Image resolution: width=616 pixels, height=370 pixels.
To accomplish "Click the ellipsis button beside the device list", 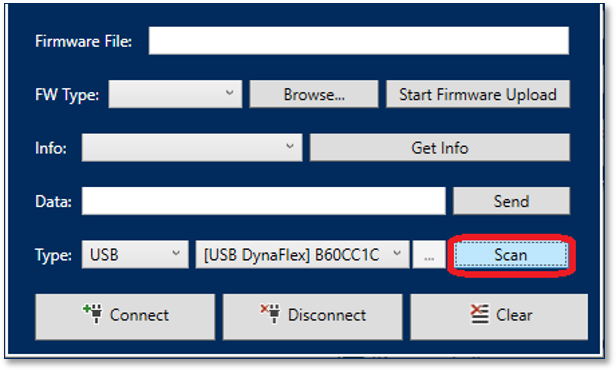I will [x=429, y=255].
